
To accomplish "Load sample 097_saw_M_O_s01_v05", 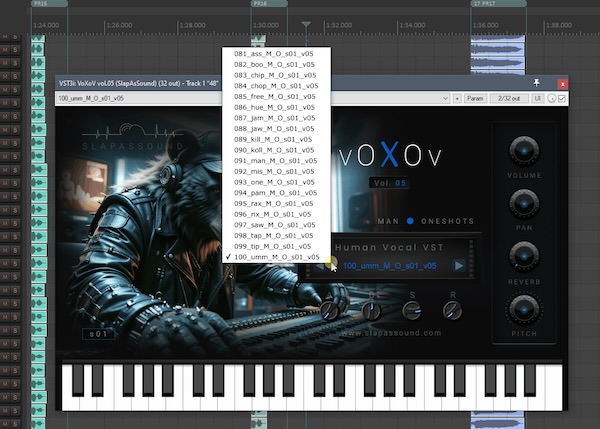I will (x=276, y=225).
